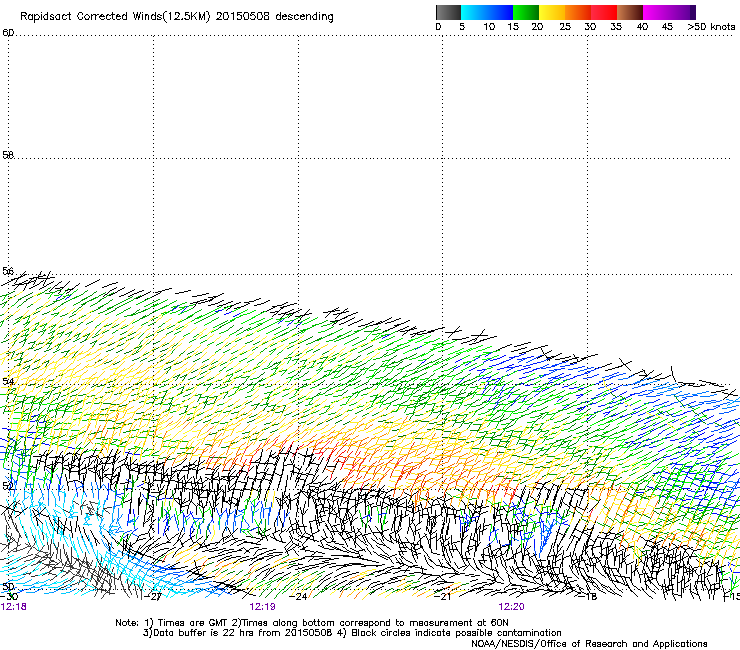The width and height of the screenshot is (740, 650).
Task: Click the magenta 40-45 knots legend swatch
Action: (x=656, y=12)
